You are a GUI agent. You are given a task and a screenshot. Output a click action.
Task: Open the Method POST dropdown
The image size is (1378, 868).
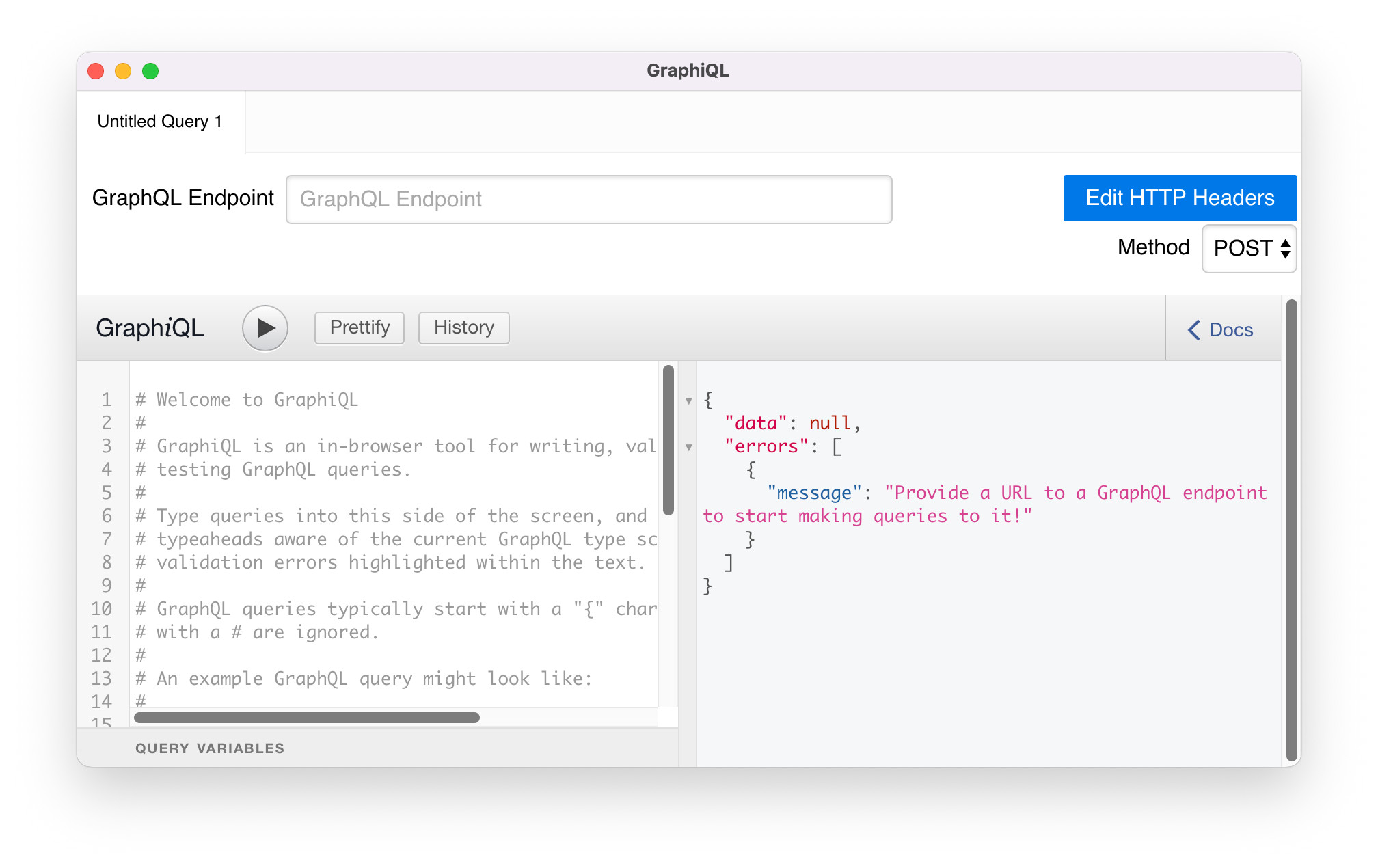(1249, 248)
